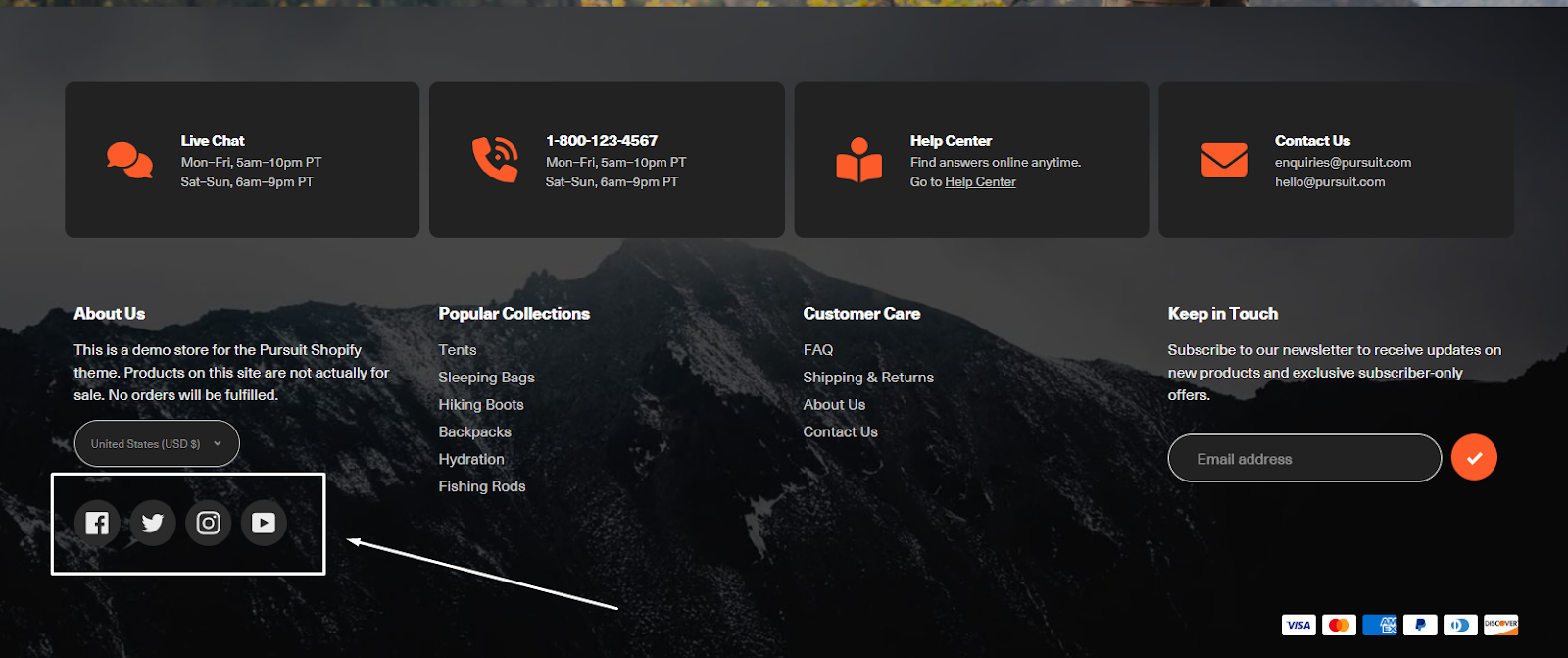
Task: Open the Twitter social icon
Action: click(153, 523)
